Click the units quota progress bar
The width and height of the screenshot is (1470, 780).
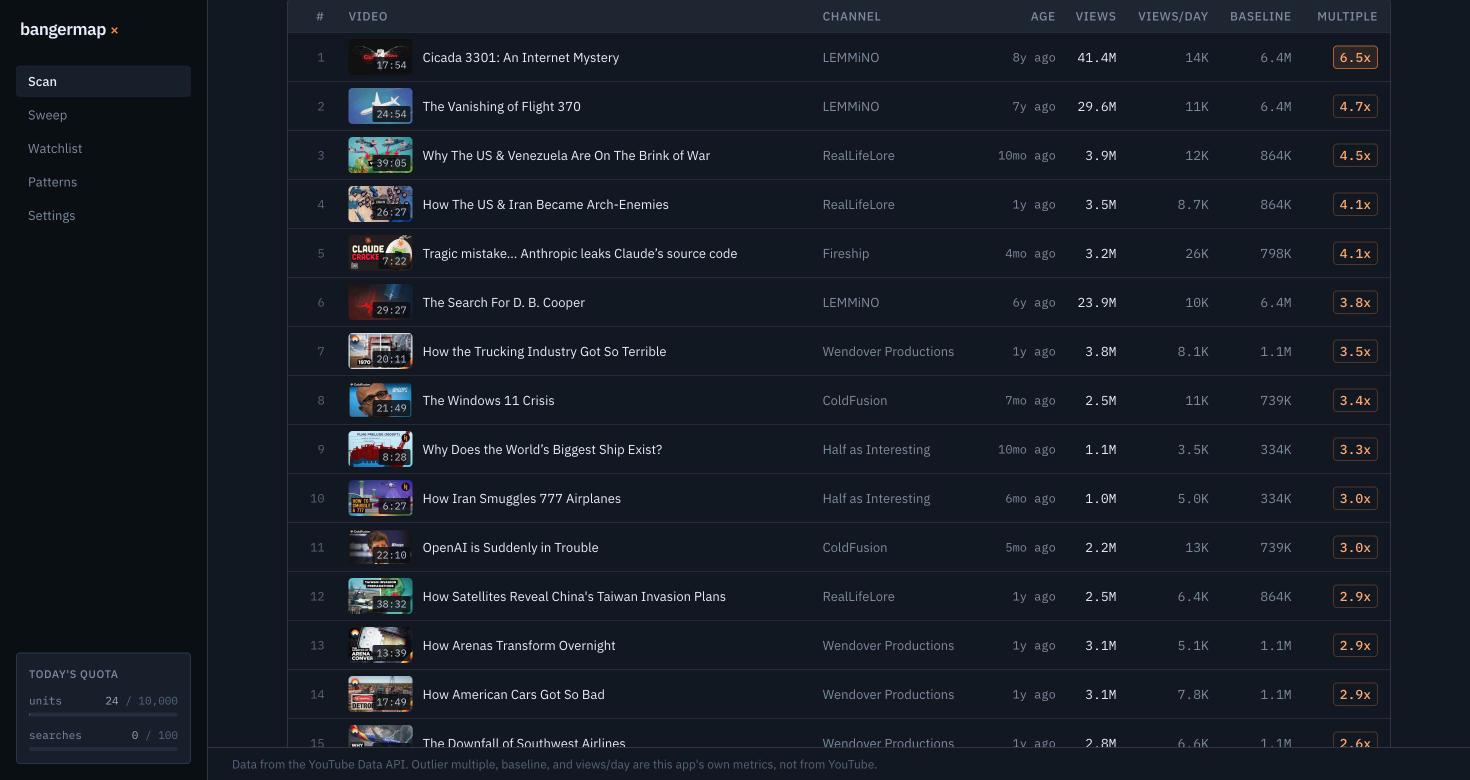pyautogui.click(x=103, y=714)
